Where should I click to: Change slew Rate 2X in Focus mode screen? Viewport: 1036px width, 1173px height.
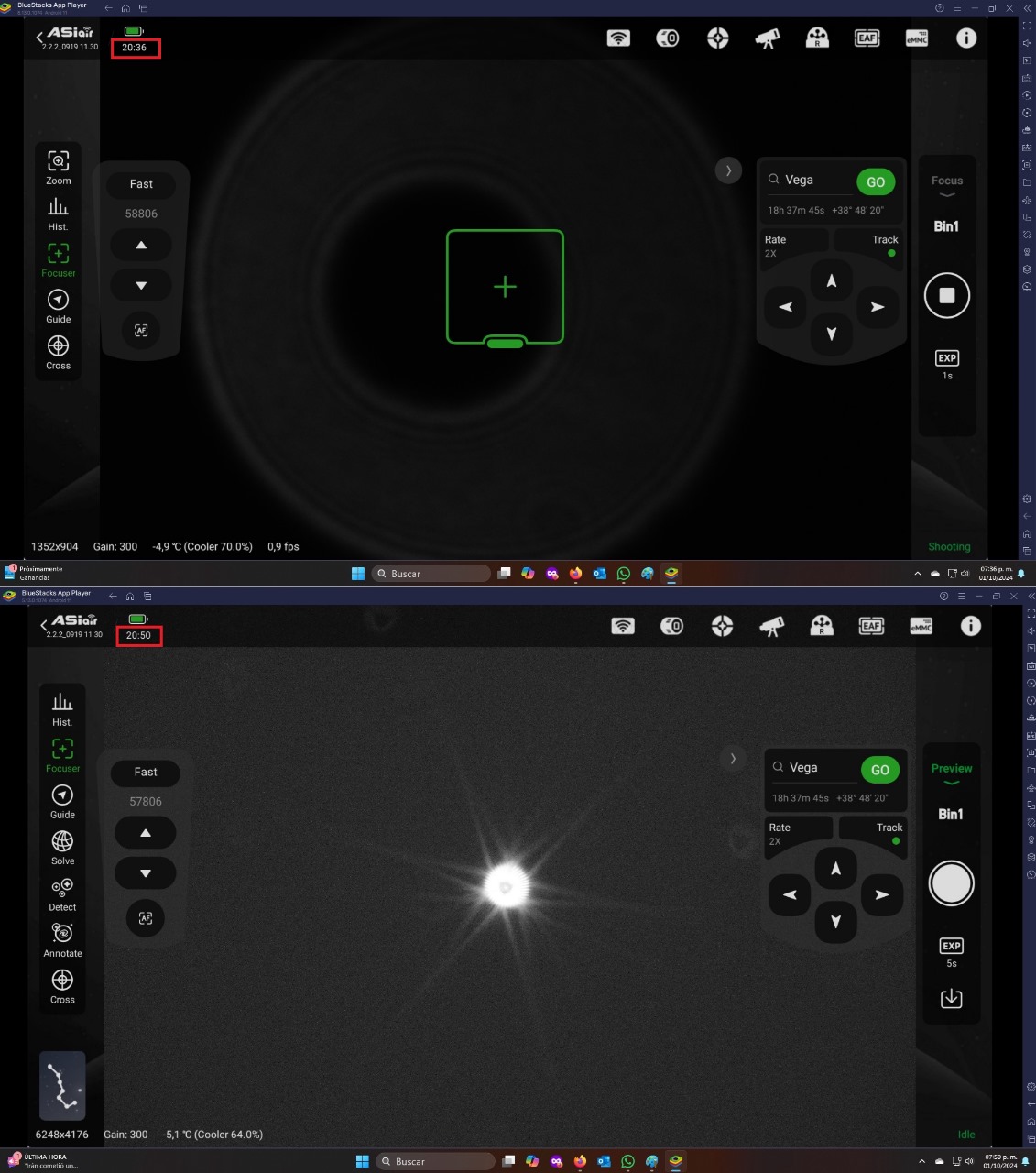[795, 246]
